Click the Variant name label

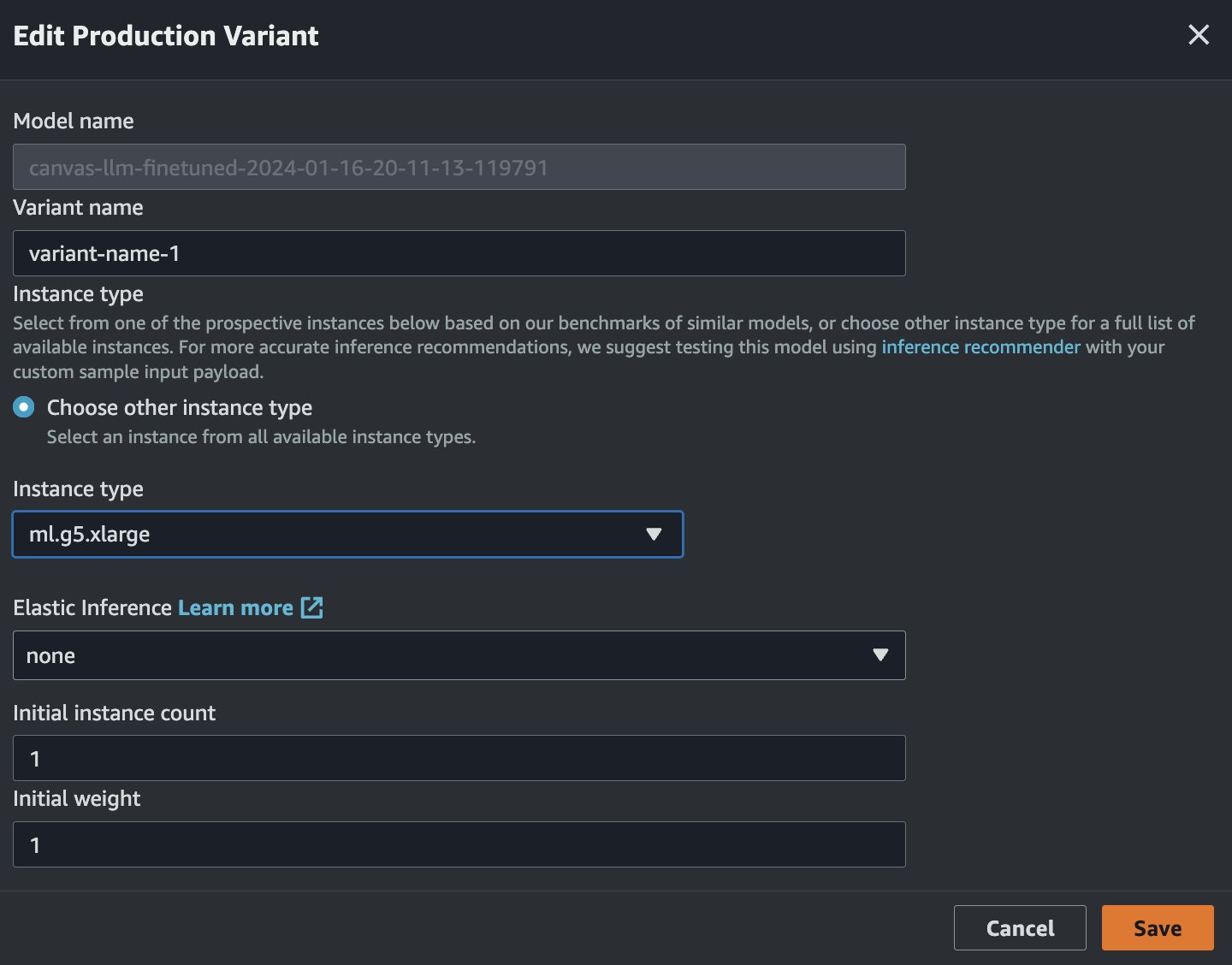78,208
